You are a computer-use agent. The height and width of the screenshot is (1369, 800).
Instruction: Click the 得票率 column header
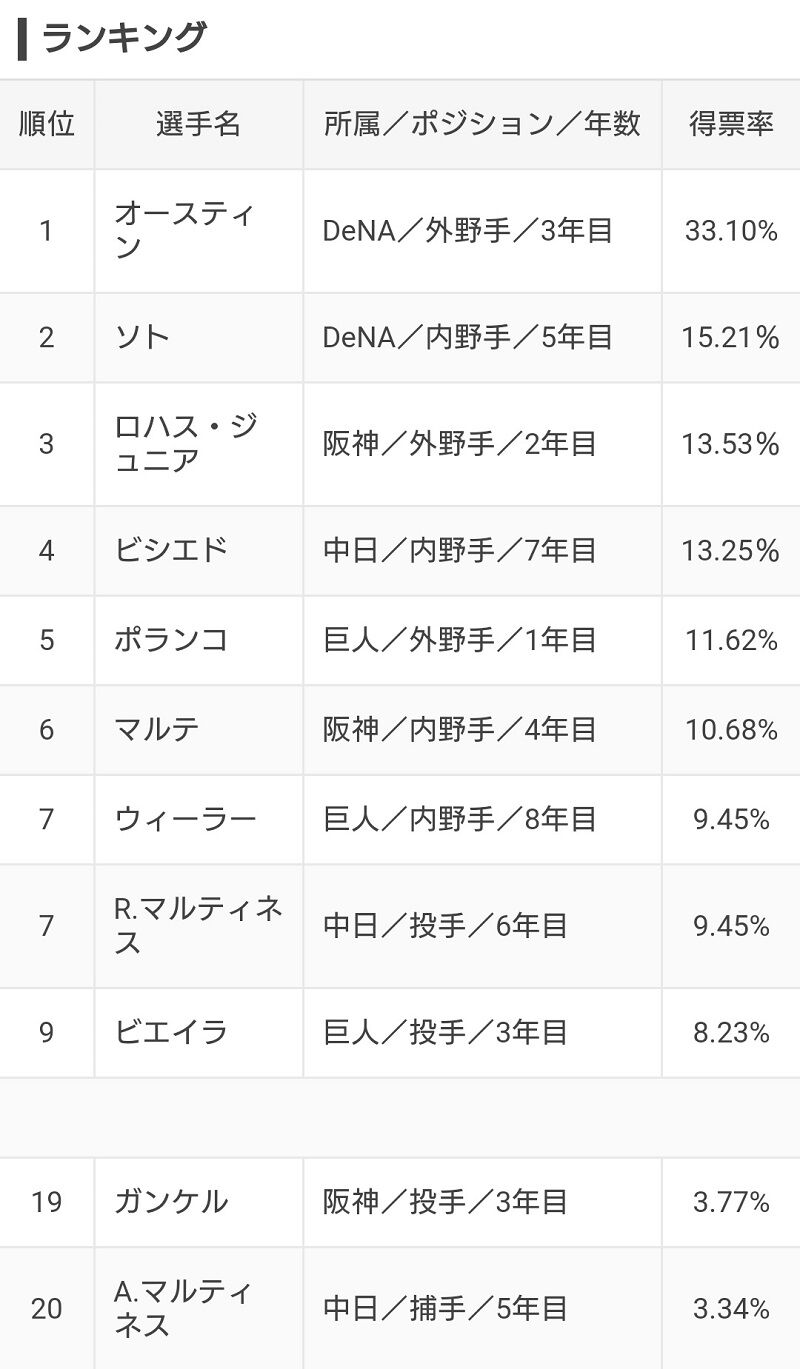coord(731,124)
